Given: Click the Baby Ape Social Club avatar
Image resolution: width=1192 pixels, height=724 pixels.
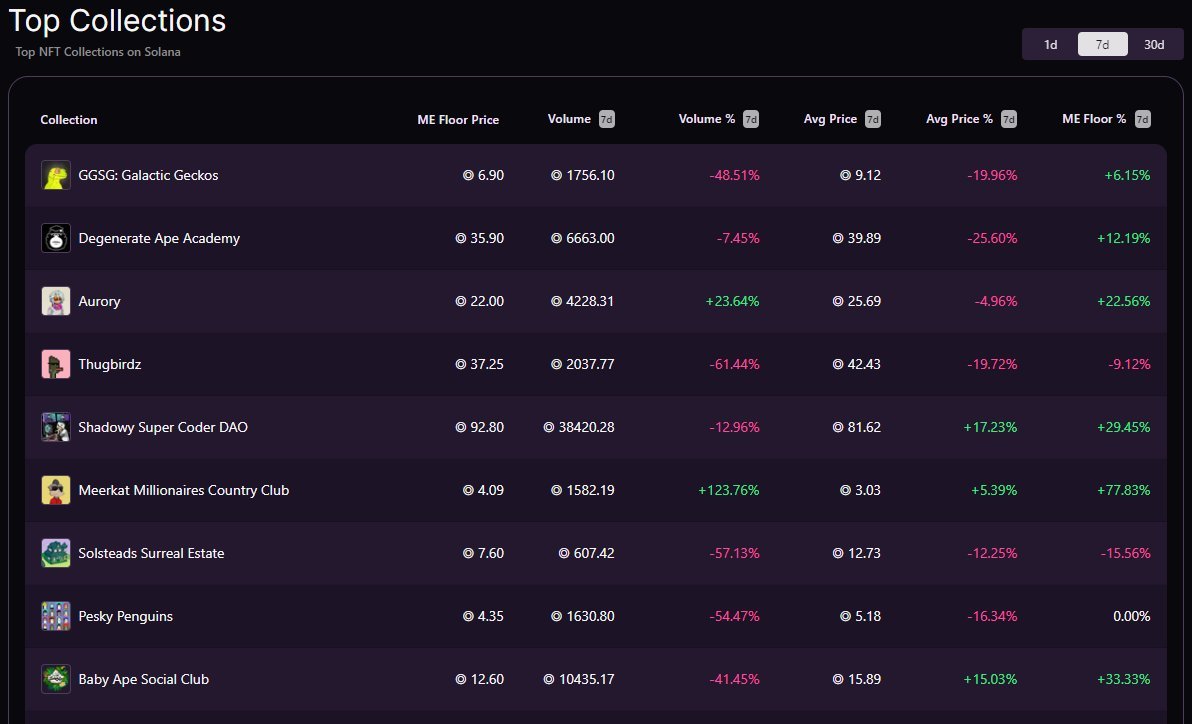Looking at the screenshot, I should point(55,679).
